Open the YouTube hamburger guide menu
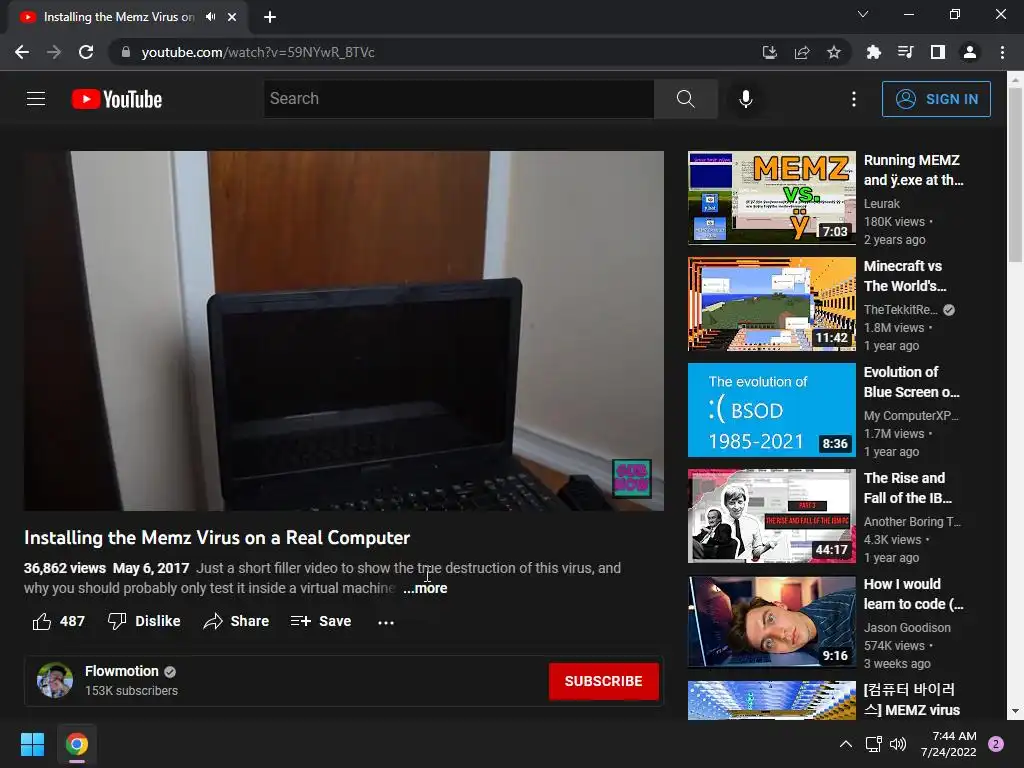The width and height of the screenshot is (1024, 768). [36, 99]
